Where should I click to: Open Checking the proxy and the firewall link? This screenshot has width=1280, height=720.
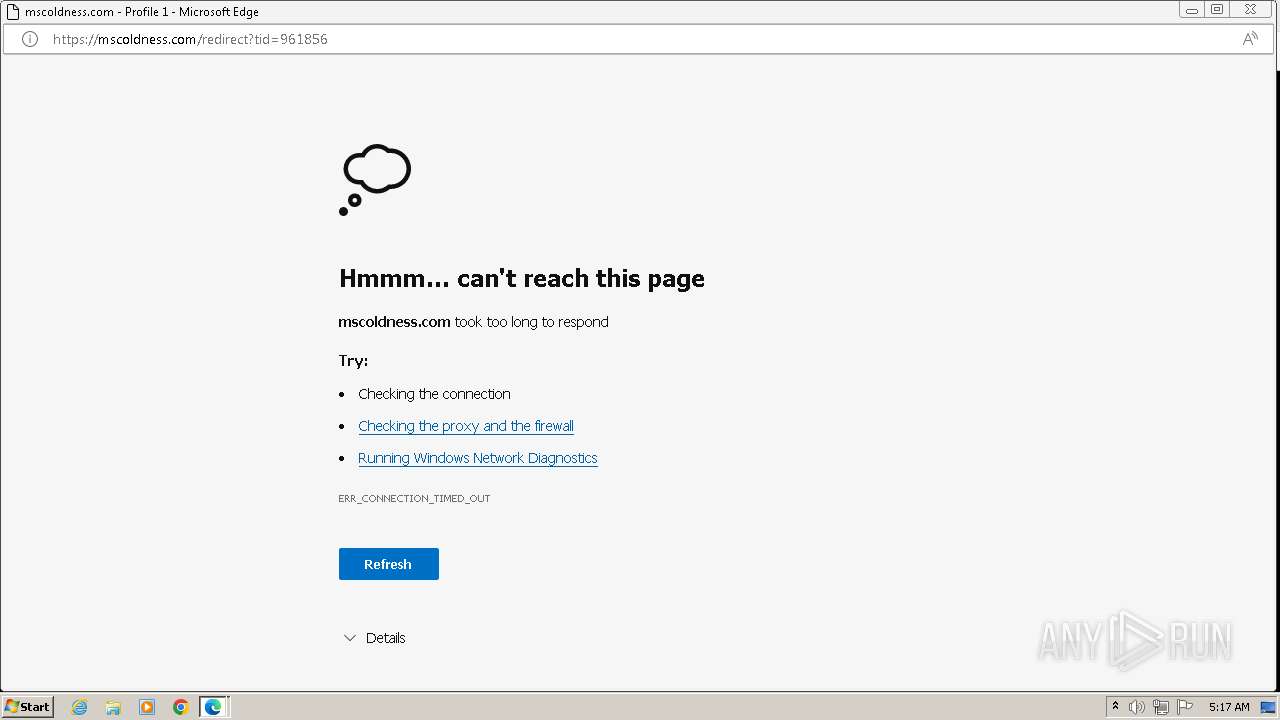[x=466, y=426]
